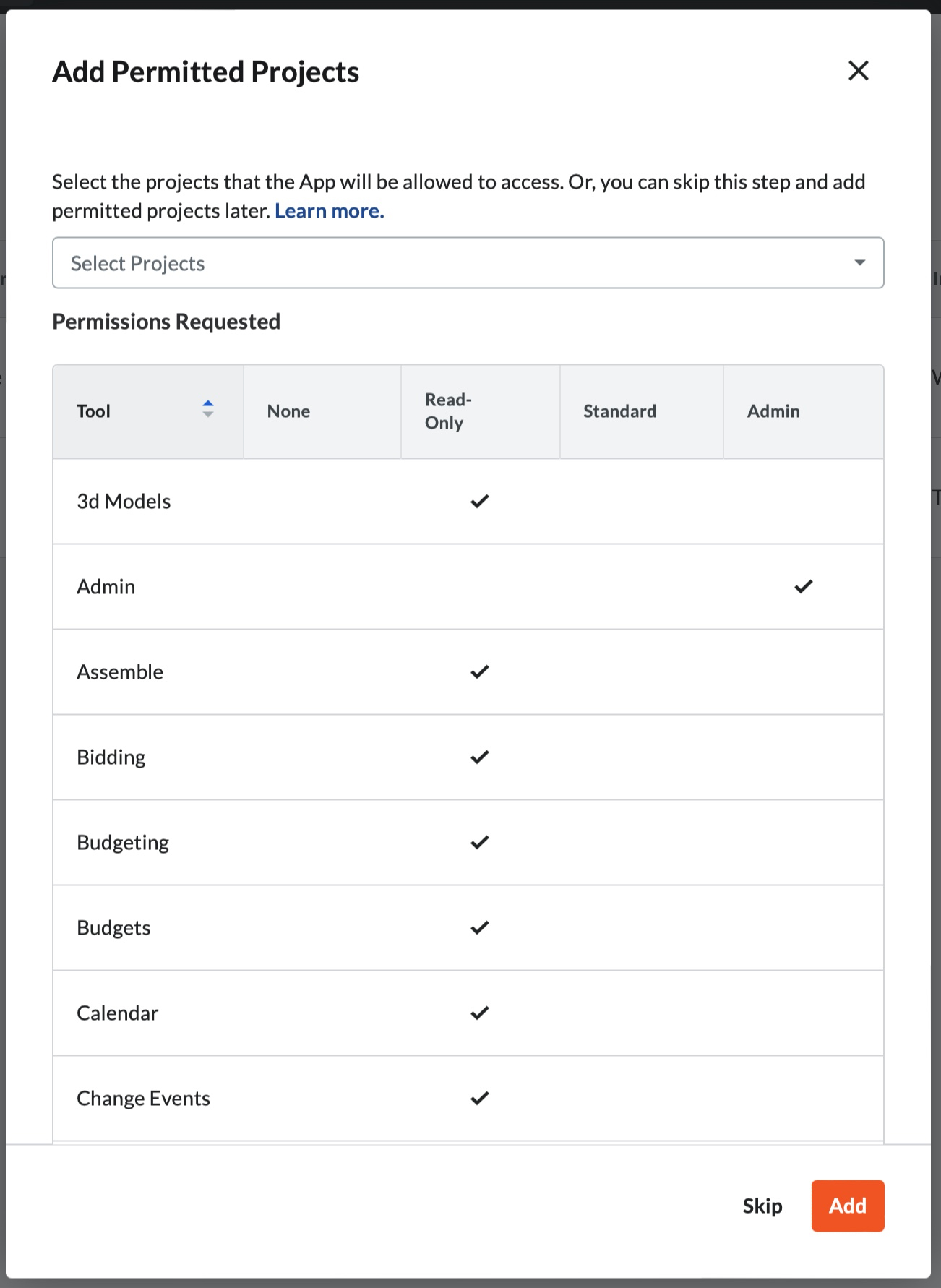Click the orange Add button

pos(848,1206)
